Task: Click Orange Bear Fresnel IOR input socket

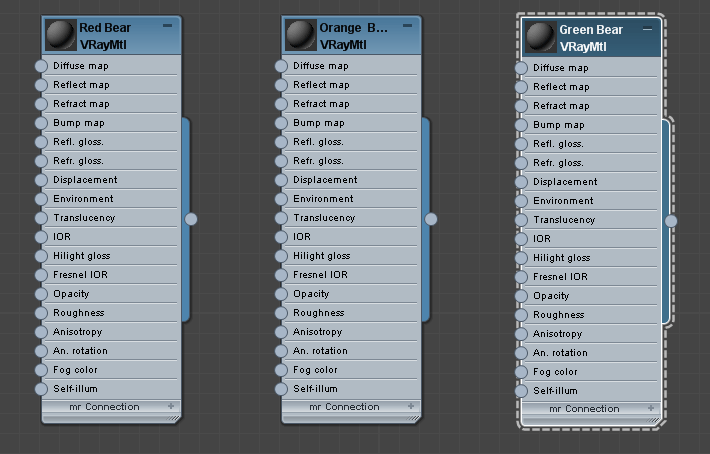Action: pyautogui.click(x=281, y=275)
